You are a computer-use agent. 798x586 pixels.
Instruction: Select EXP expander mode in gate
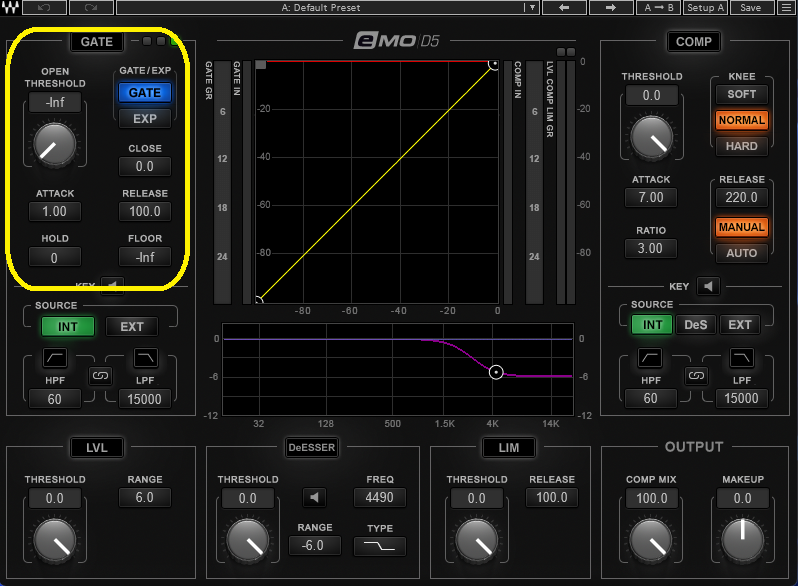[145, 118]
